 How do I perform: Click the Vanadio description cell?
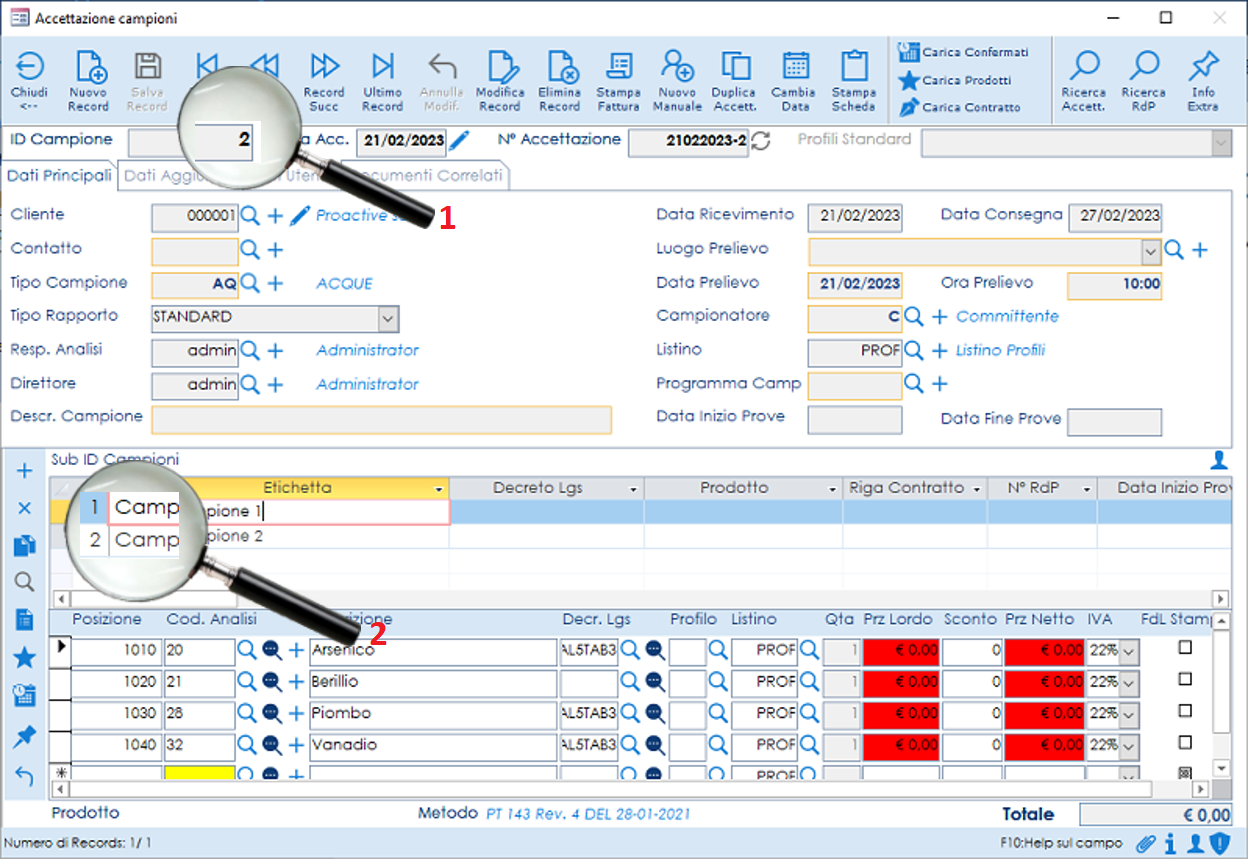click(x=433, y=747)
